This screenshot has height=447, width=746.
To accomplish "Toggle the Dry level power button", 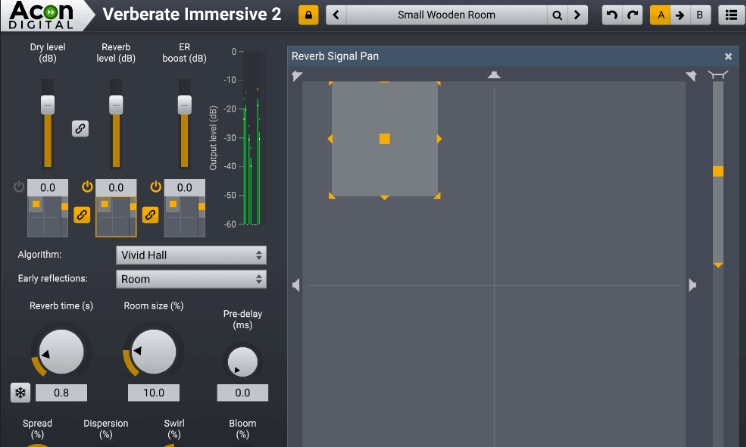I will pos(19,186).
